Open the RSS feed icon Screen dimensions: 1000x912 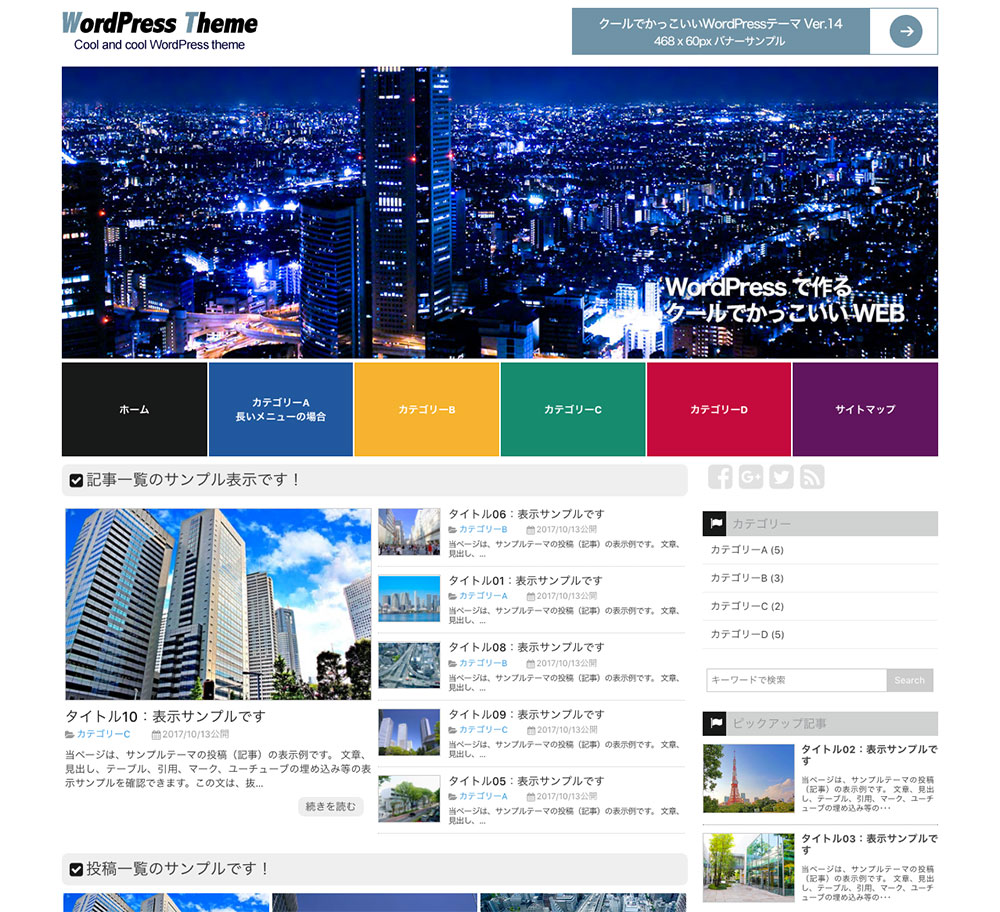click(812, 477)
